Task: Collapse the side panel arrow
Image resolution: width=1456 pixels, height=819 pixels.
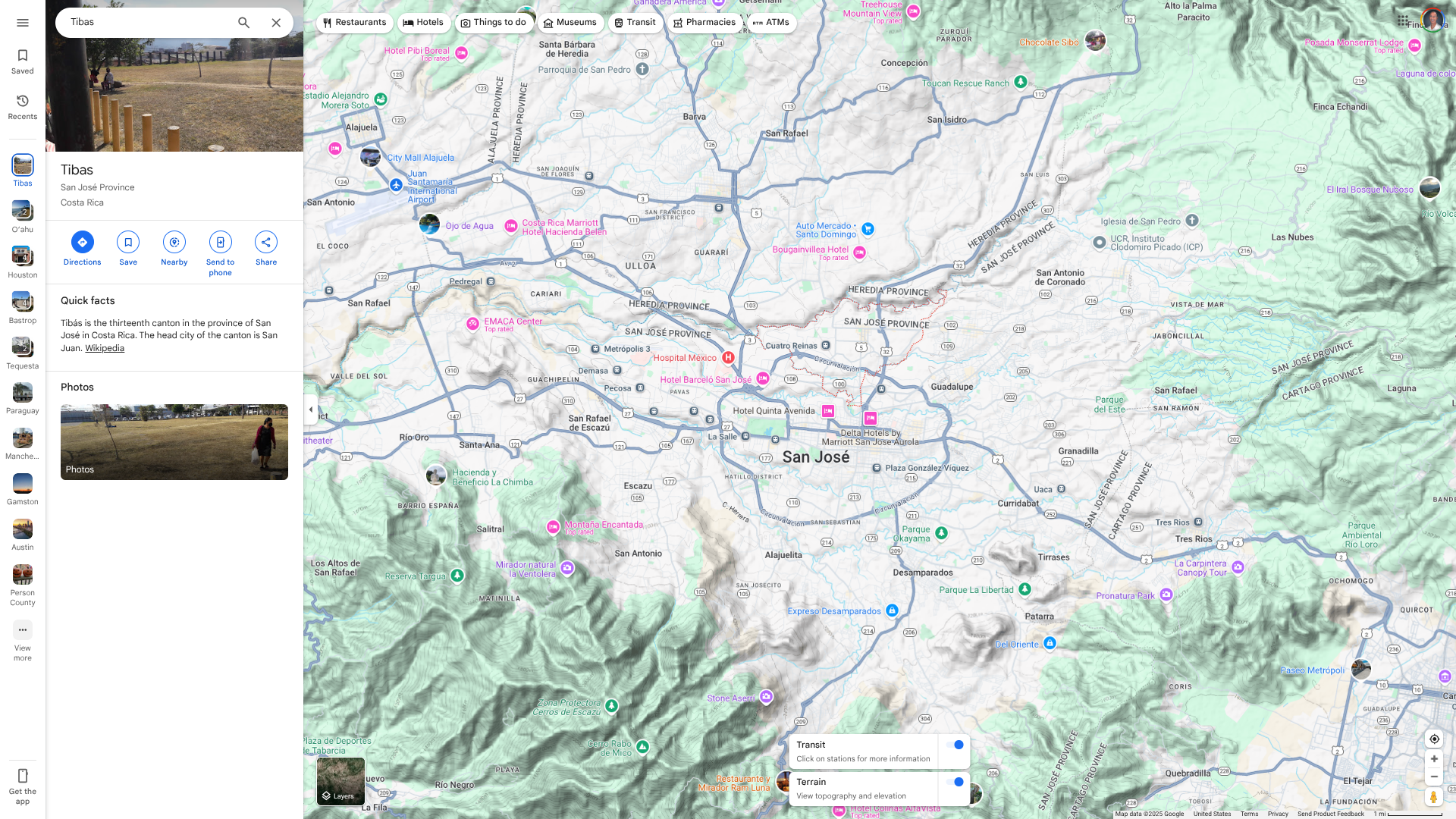Action: coord(310,409)
